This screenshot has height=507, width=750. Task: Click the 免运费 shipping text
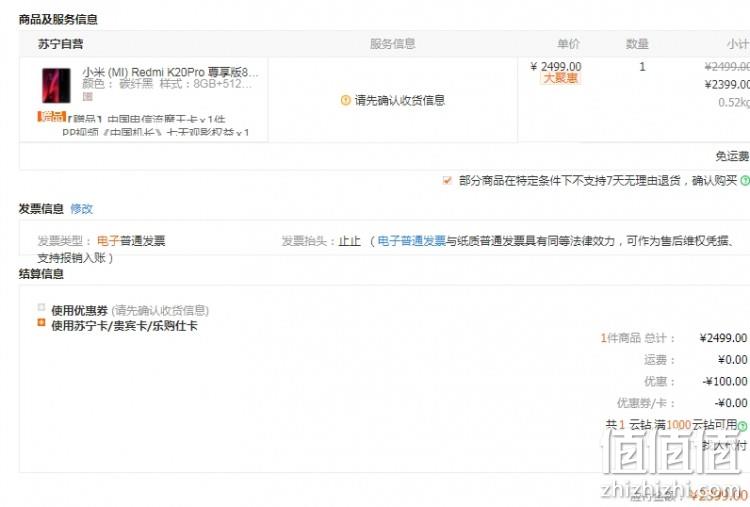click(732, 156)
